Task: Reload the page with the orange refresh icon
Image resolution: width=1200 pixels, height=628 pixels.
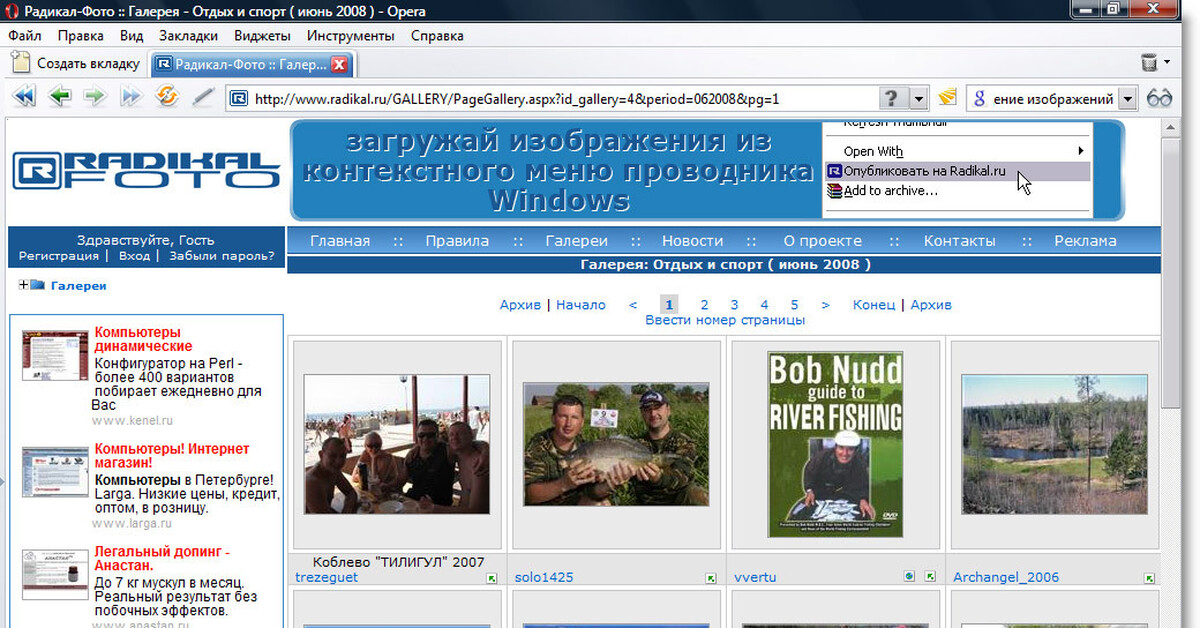Action: click(x=167, y=97)
